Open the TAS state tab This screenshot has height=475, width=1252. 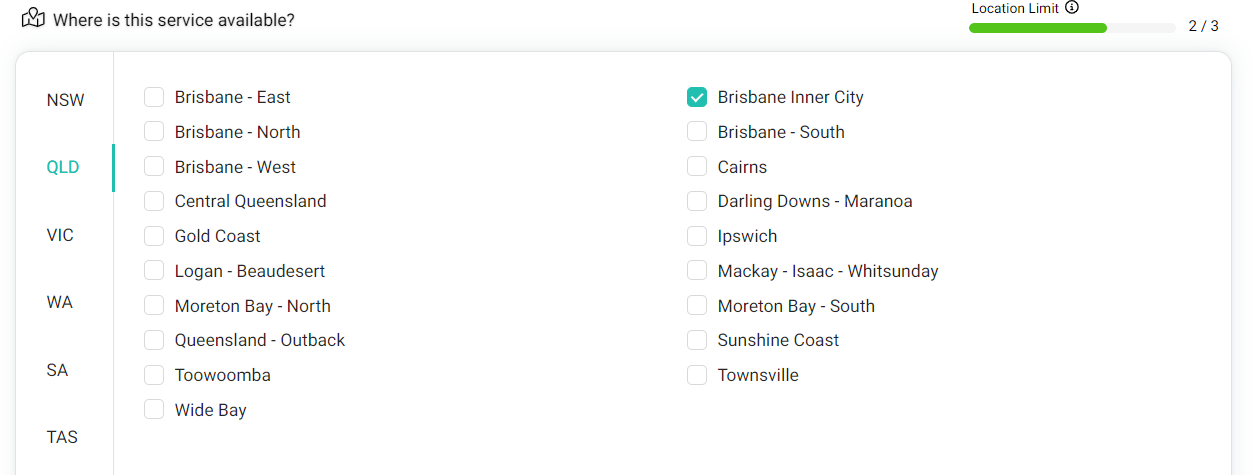click(x=62, y=437)
